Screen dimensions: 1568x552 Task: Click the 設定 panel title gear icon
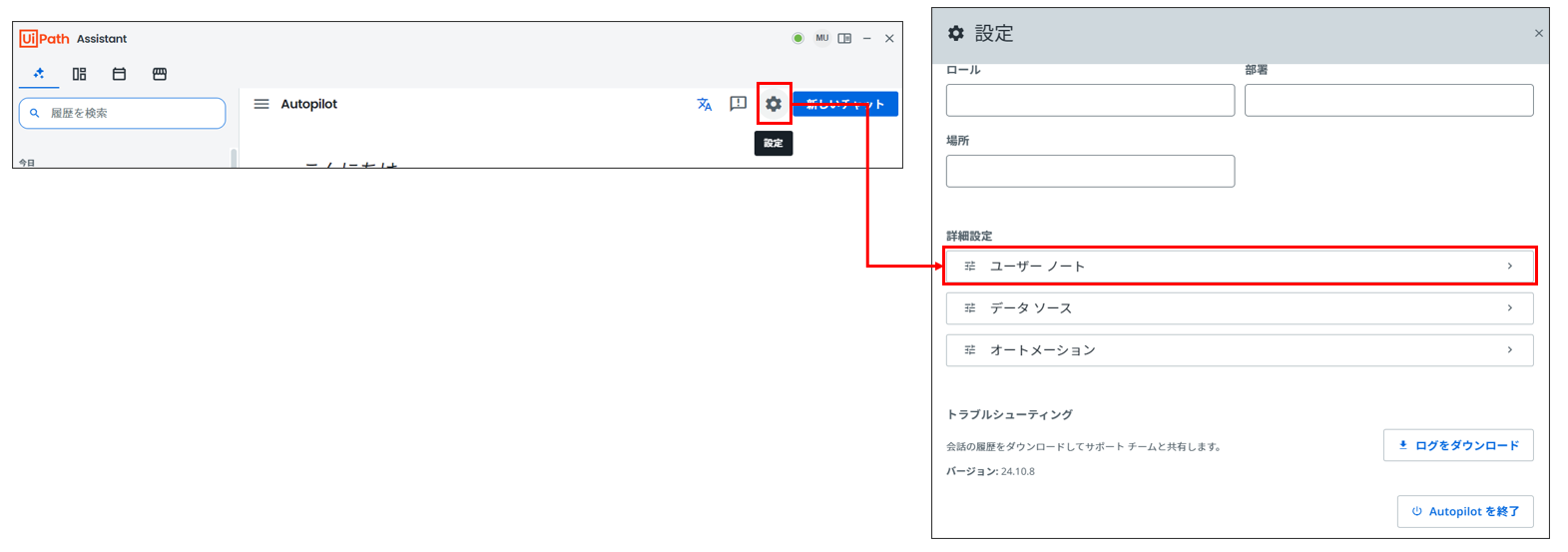956,33
